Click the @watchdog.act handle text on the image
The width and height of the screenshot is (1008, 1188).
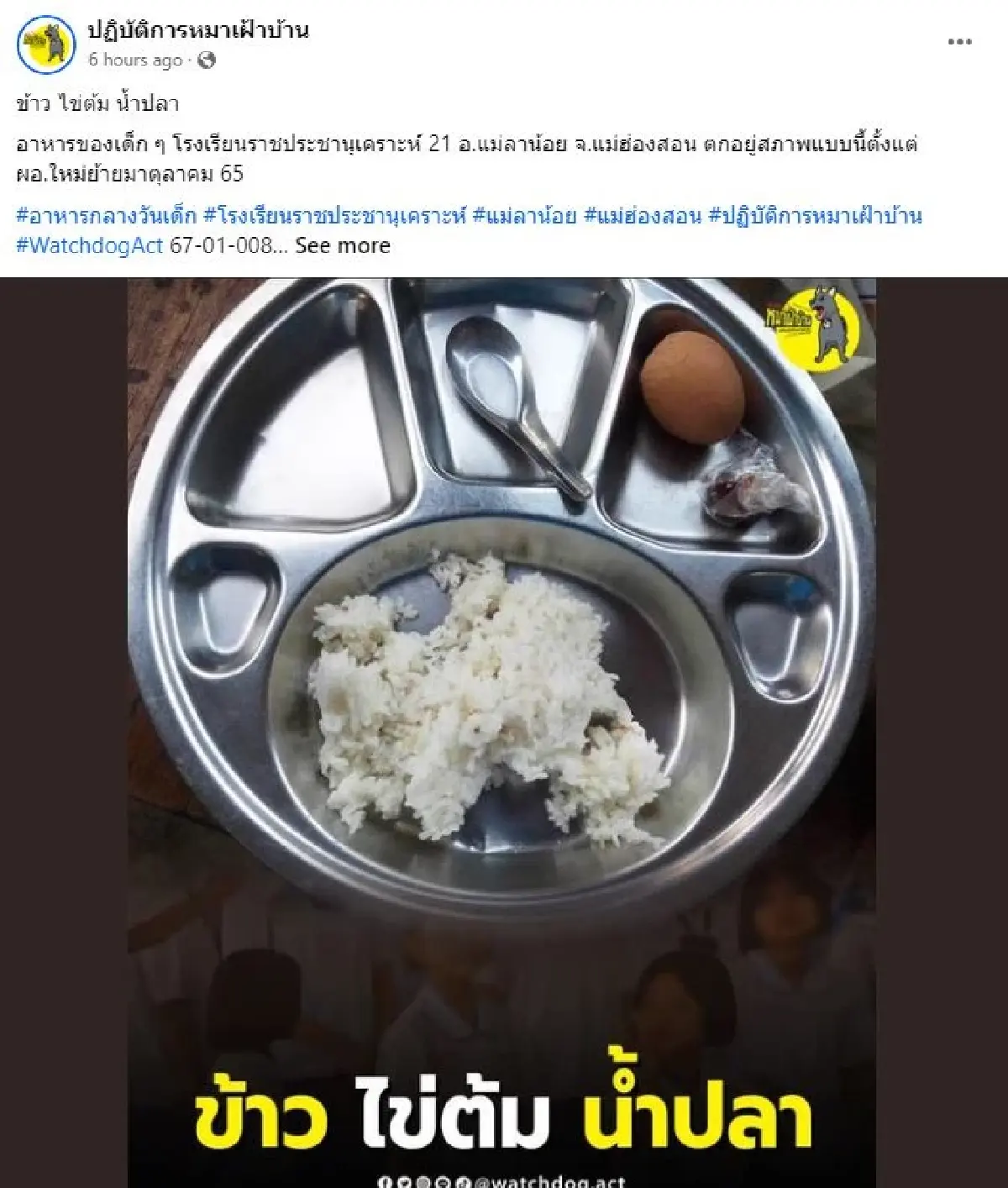550,1181
